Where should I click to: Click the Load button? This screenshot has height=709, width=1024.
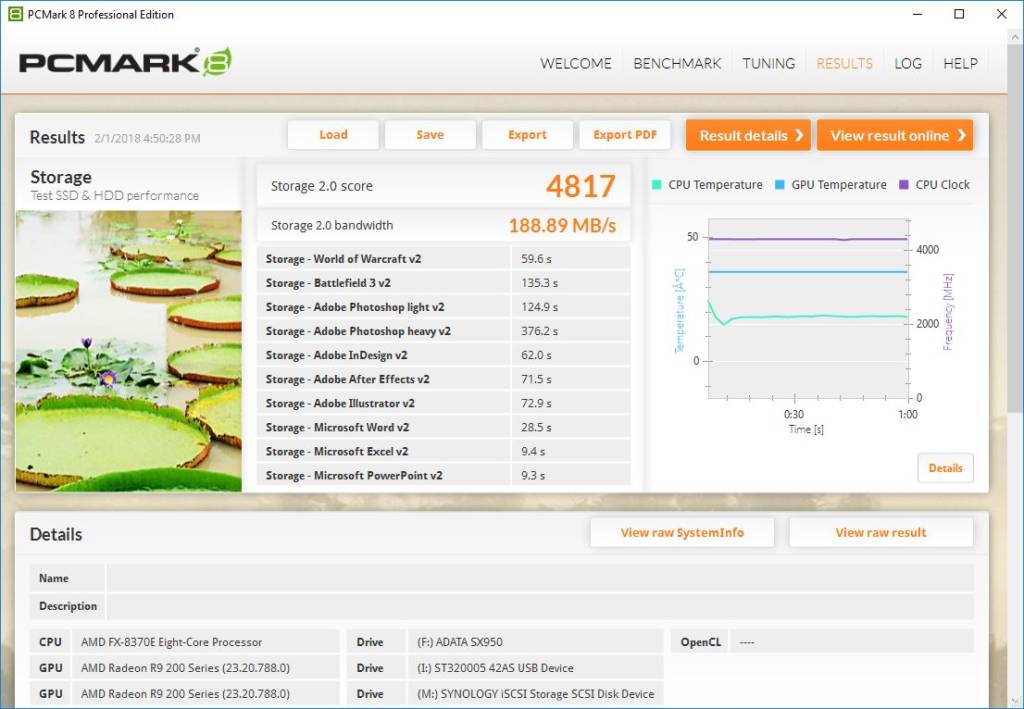333,134
